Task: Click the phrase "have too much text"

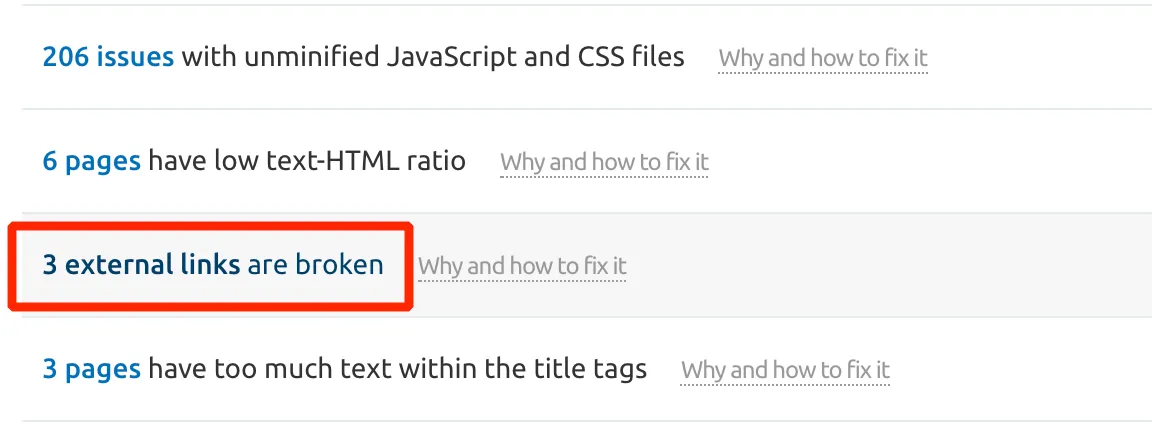Action: (x=270, y=369)
